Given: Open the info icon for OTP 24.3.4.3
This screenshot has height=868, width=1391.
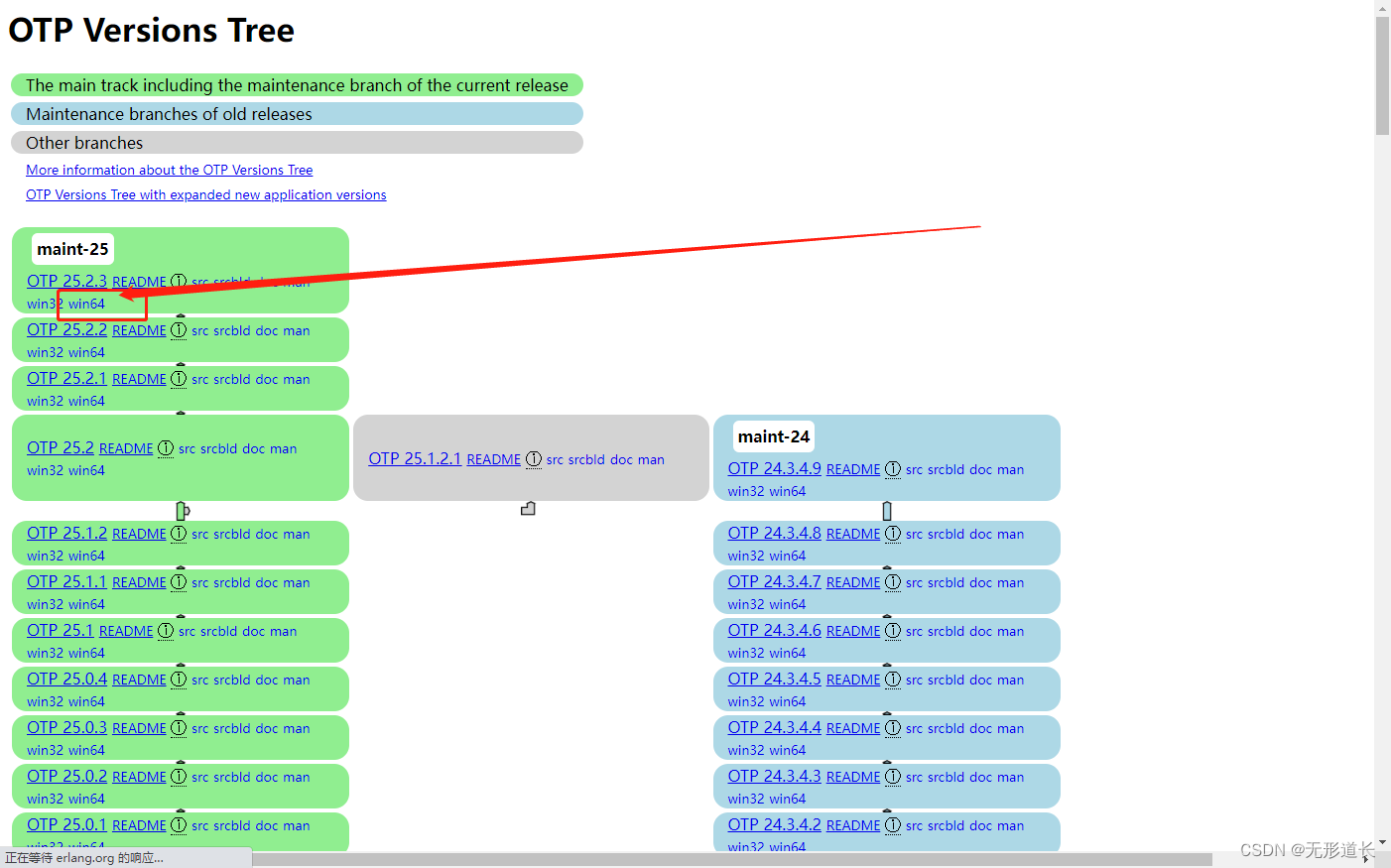Looking at the screenshot, I should coord(893,777).
